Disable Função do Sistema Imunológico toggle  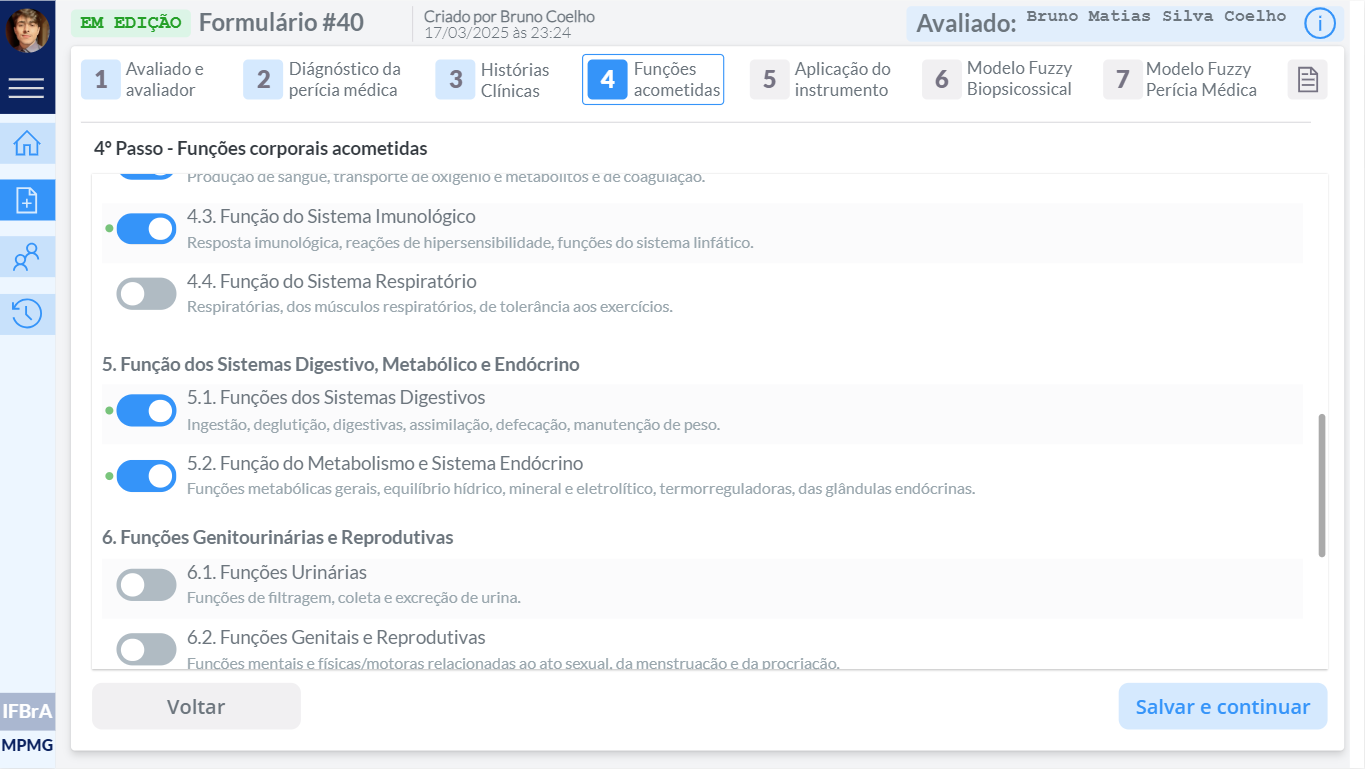[146, 229]
